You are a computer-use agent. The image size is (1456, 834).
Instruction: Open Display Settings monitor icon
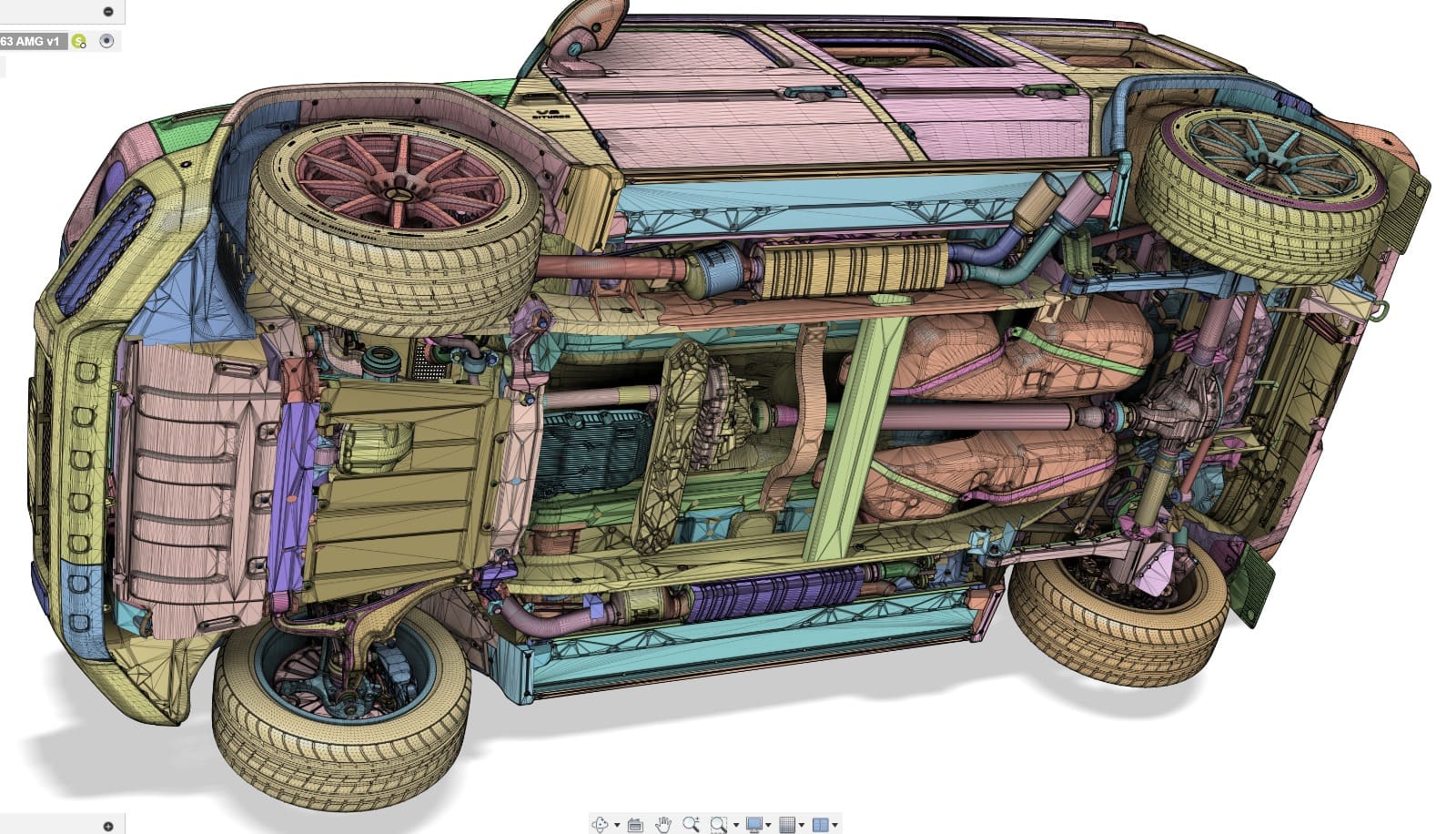pos(753,825)
